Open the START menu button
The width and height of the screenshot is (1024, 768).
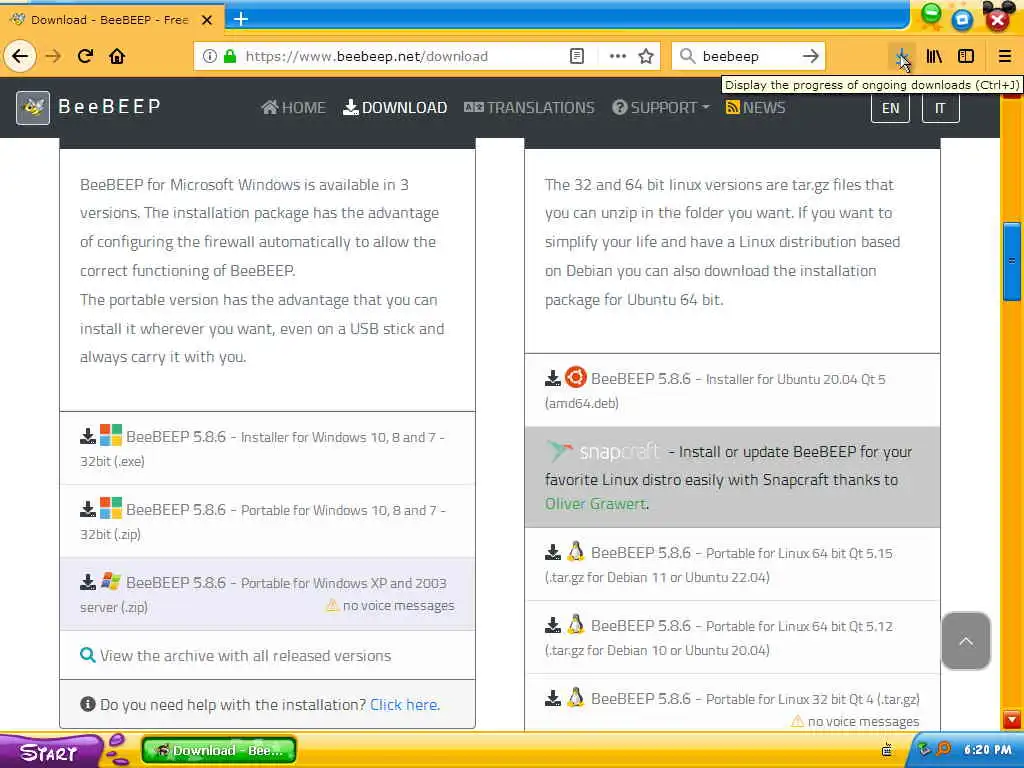pos(49,752)
